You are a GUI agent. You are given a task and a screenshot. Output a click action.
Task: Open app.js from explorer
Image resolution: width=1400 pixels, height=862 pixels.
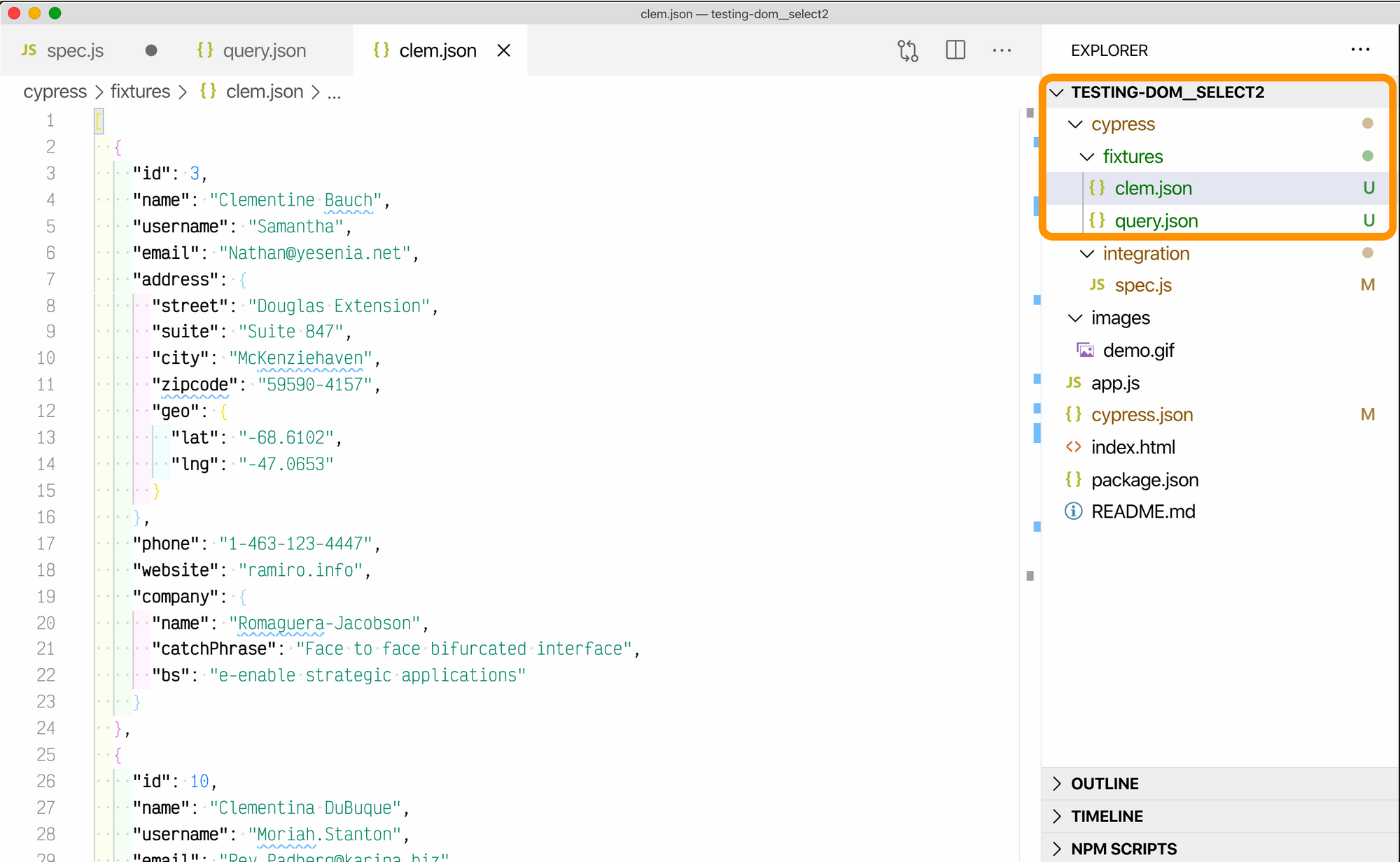[1115, 383]
